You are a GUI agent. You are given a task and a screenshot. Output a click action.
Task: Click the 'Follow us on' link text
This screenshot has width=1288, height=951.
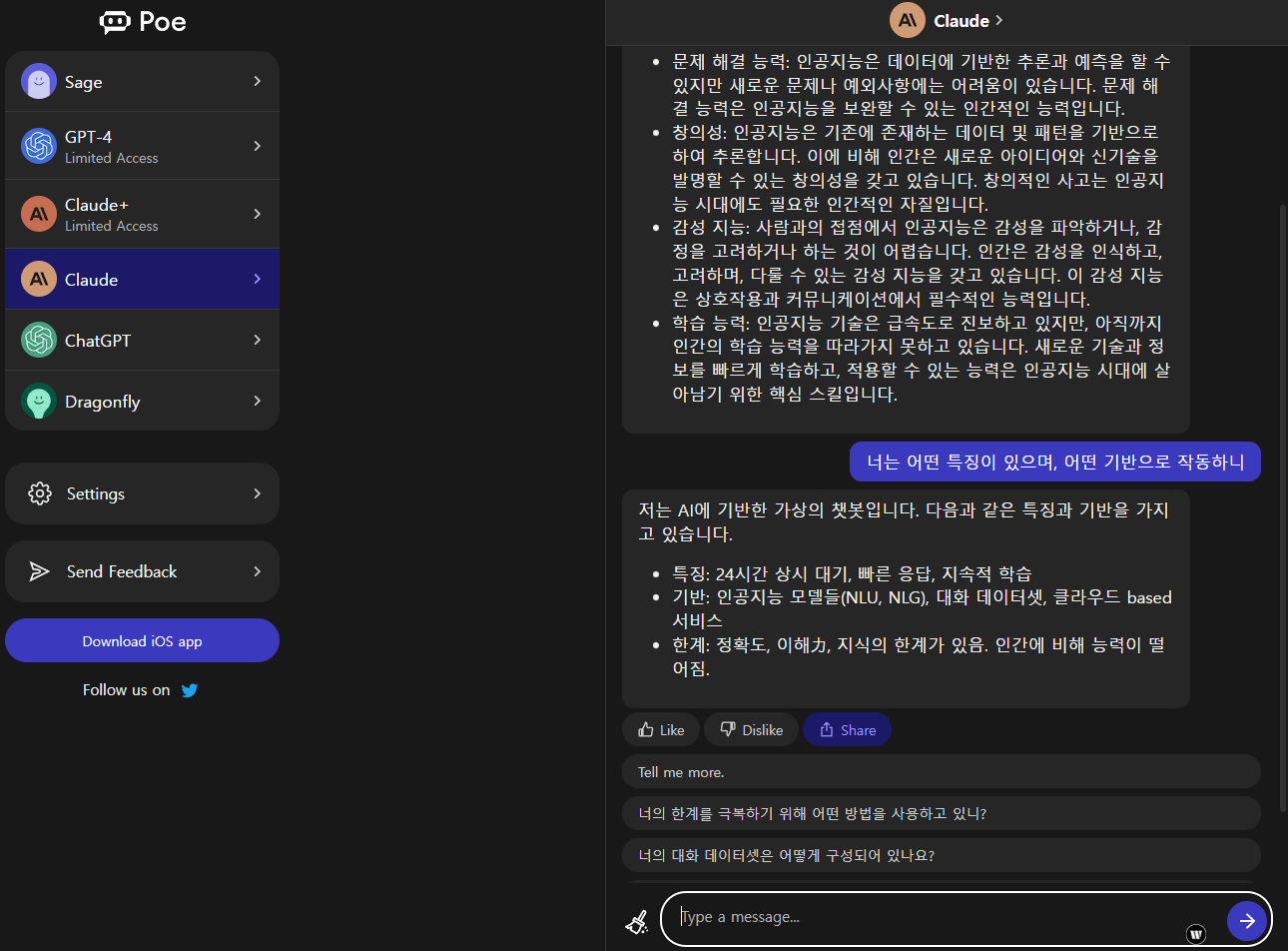tap(127, 690)
